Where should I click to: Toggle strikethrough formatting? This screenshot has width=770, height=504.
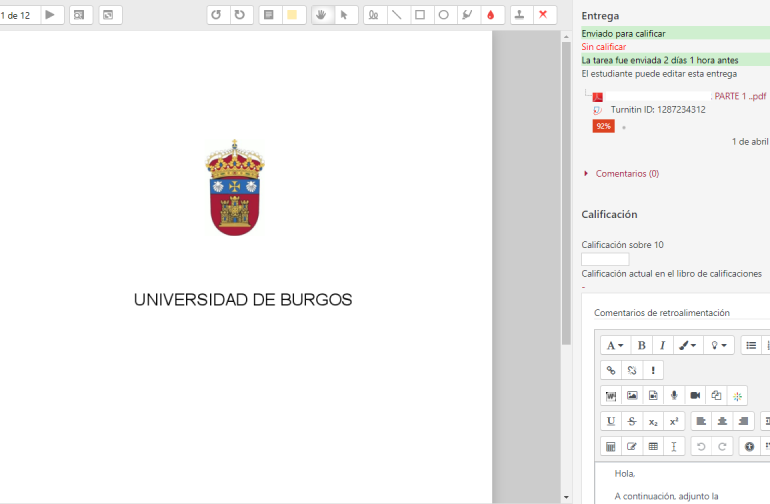[632, 421]
